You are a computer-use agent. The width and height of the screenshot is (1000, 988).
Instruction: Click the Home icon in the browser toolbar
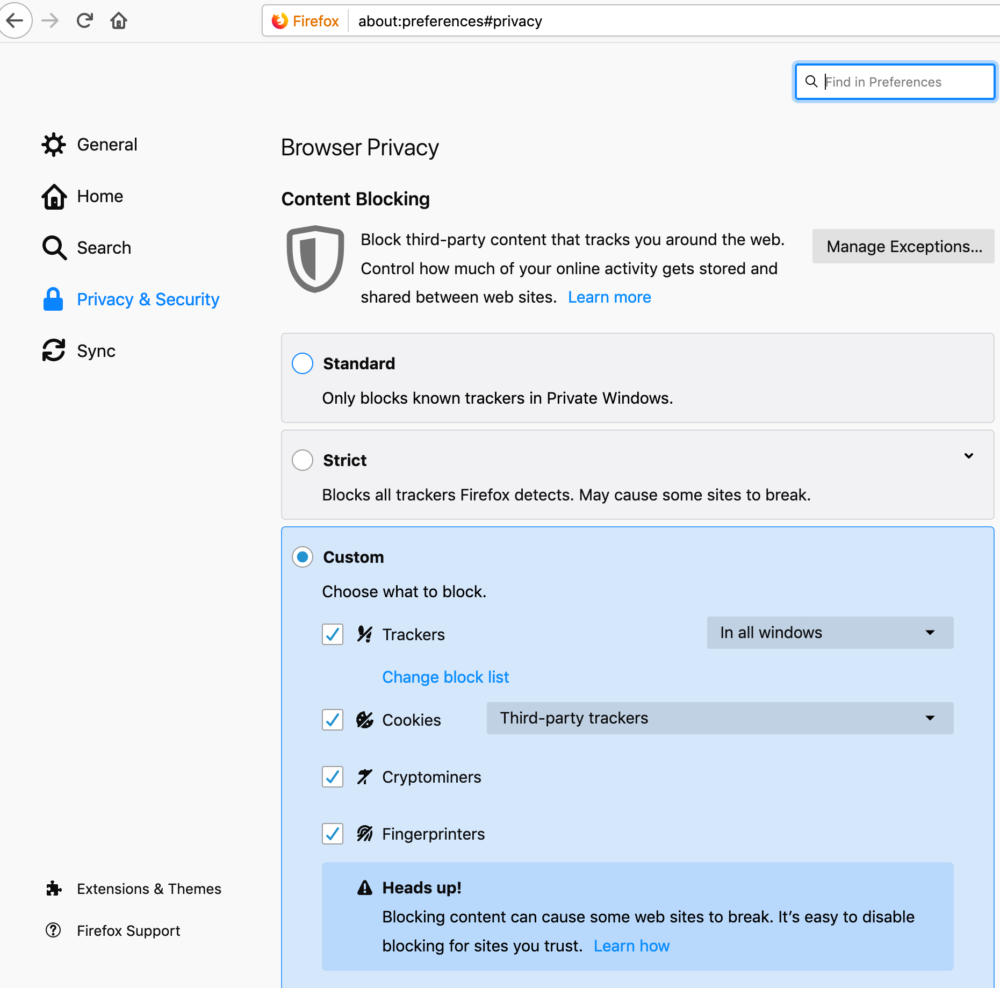(x=119, y=20)
